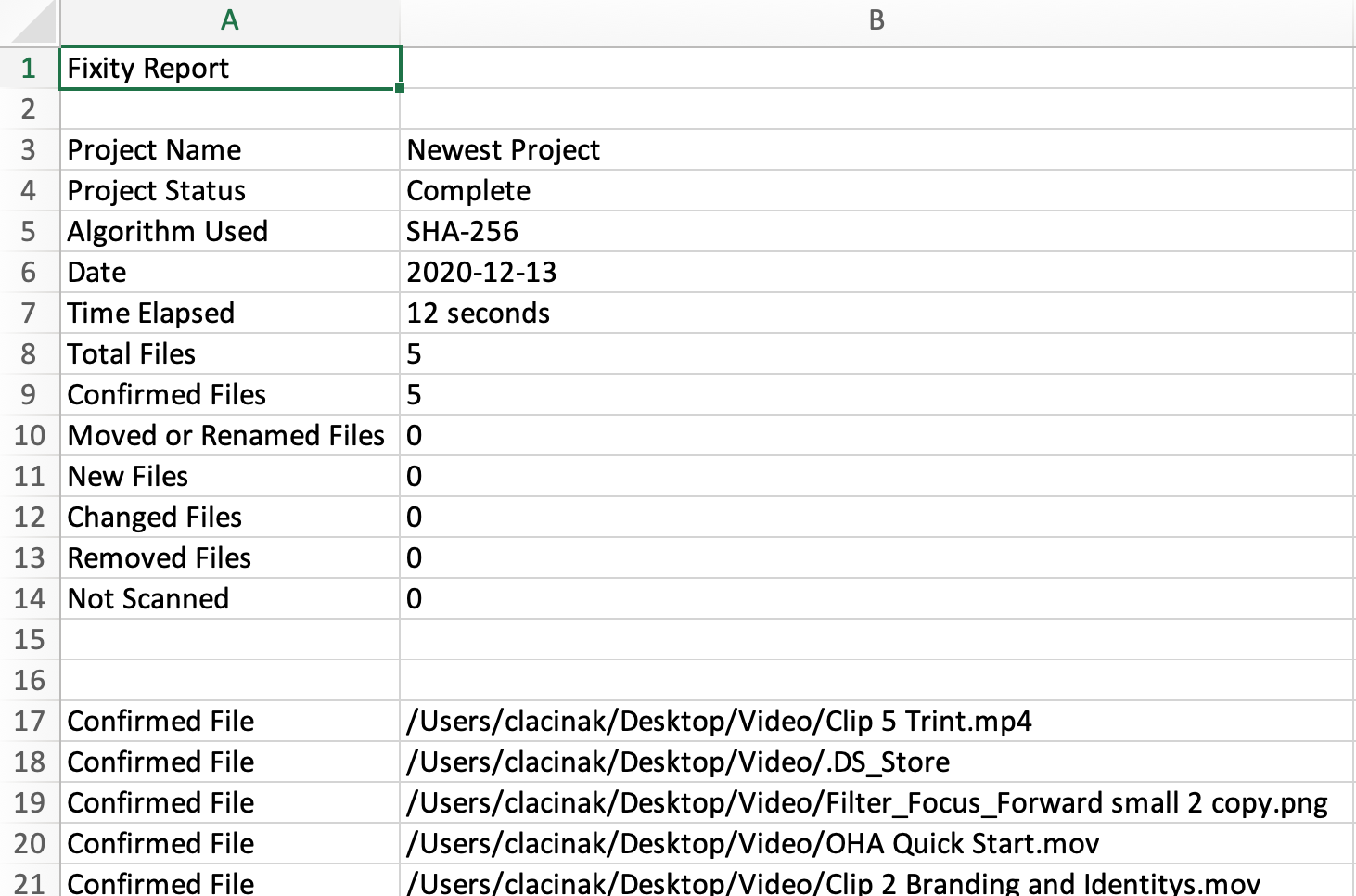Click the 'Removed Files' cell
Screen dimensions: 1356x896
(230, 557)
